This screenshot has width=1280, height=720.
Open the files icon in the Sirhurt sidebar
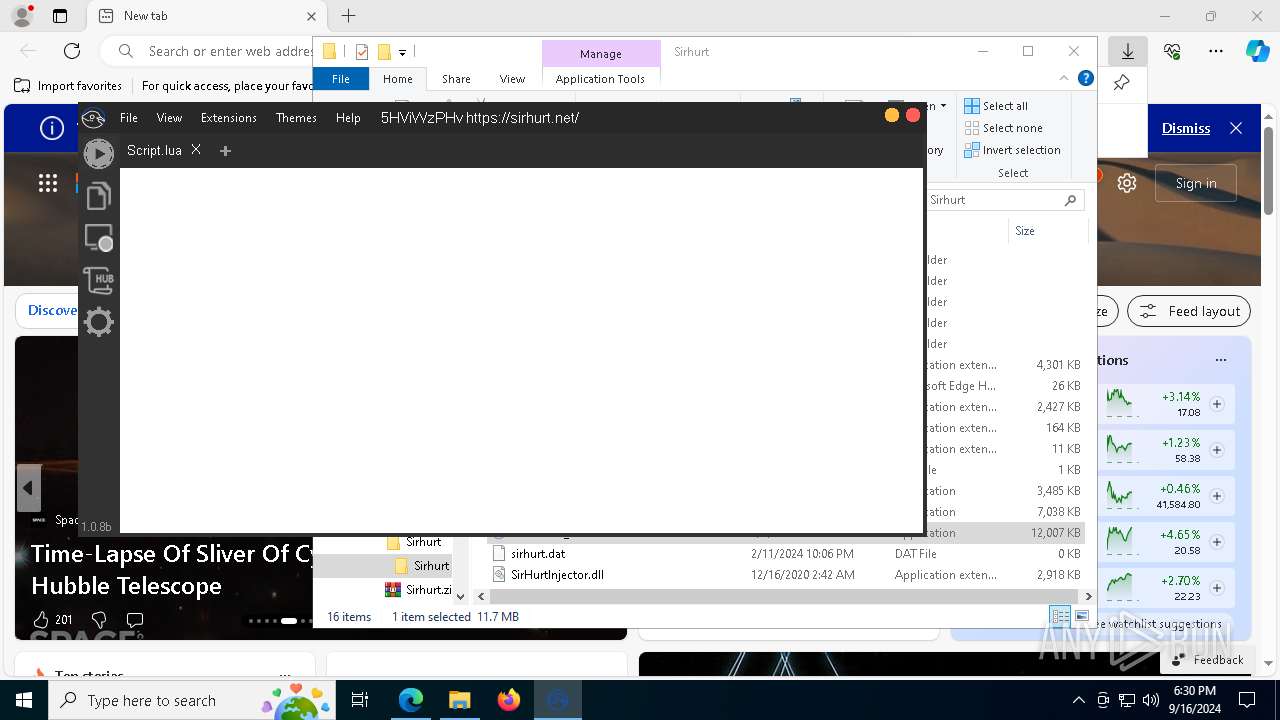[x=98, y=196]
